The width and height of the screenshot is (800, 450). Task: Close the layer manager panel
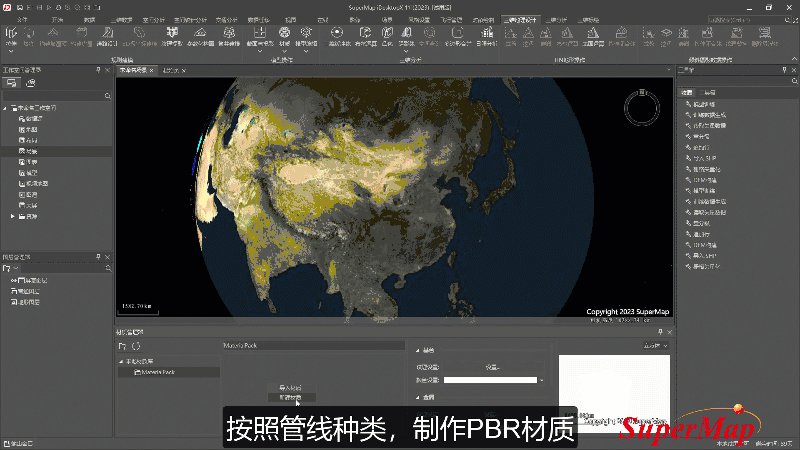(x=108, y=257)
